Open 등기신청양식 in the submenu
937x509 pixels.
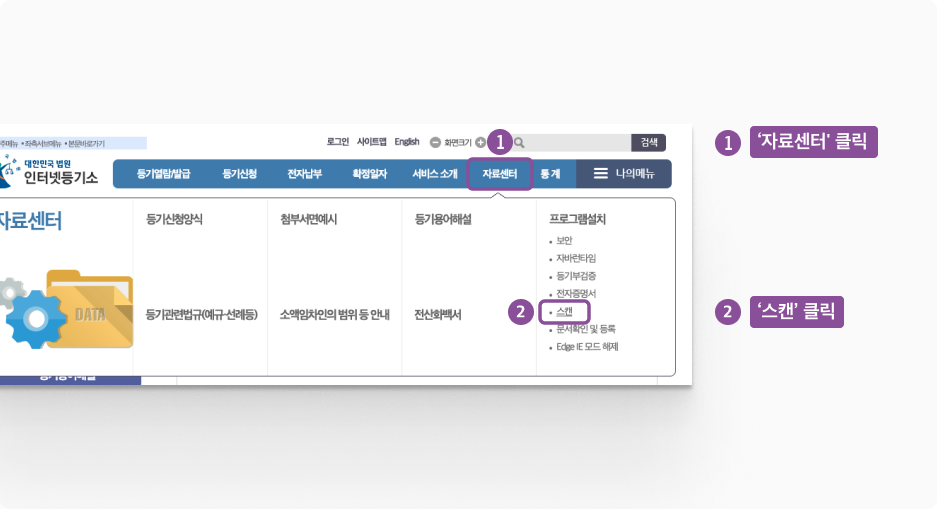point(174,218)
